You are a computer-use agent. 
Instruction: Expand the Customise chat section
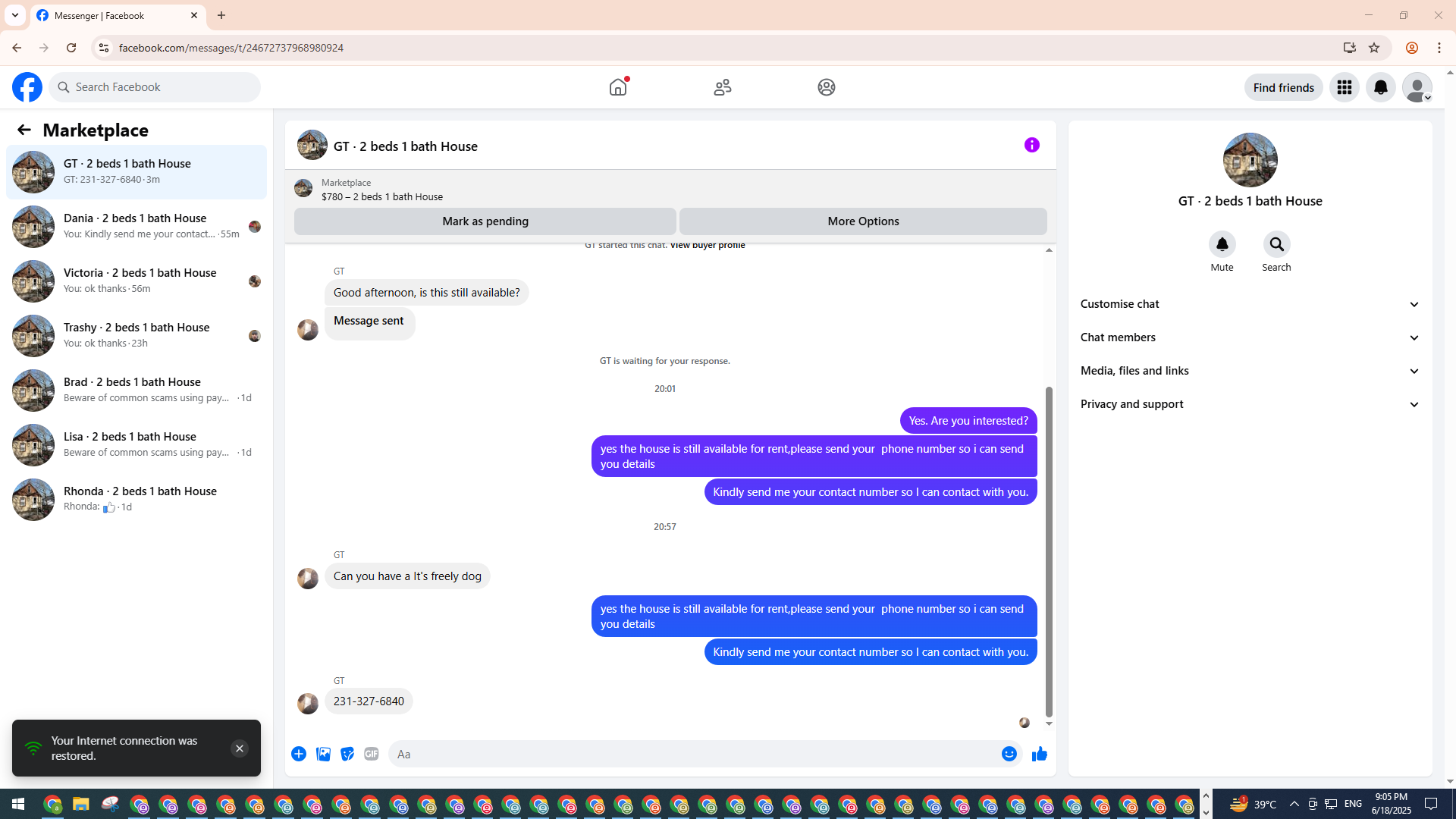1250,304
